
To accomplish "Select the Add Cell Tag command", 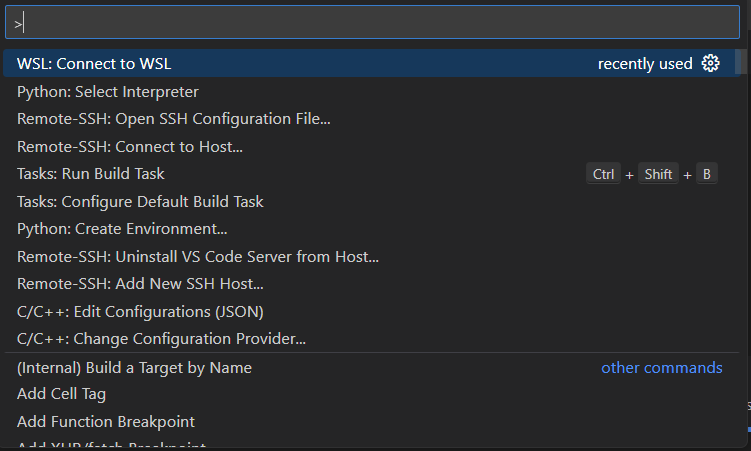I will click(372, 394).
